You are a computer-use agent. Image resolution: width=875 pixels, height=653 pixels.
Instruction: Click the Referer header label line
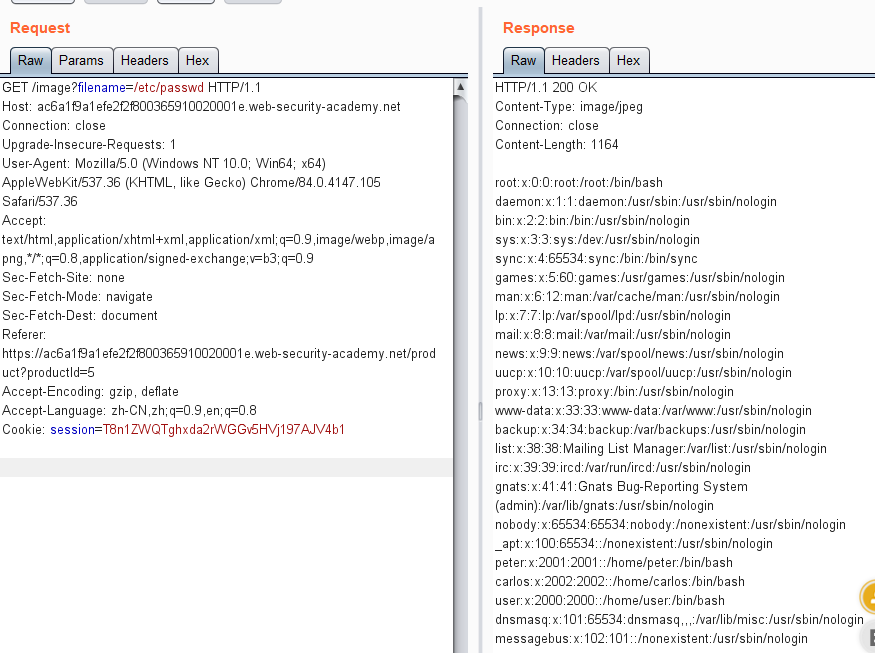[24, 334]
